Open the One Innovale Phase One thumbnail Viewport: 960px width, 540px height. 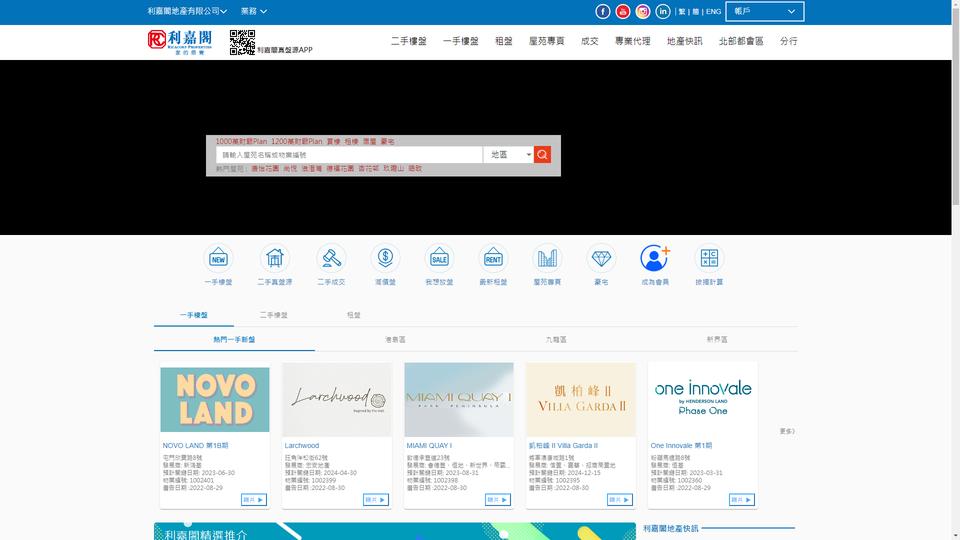(x=702, y=400)
